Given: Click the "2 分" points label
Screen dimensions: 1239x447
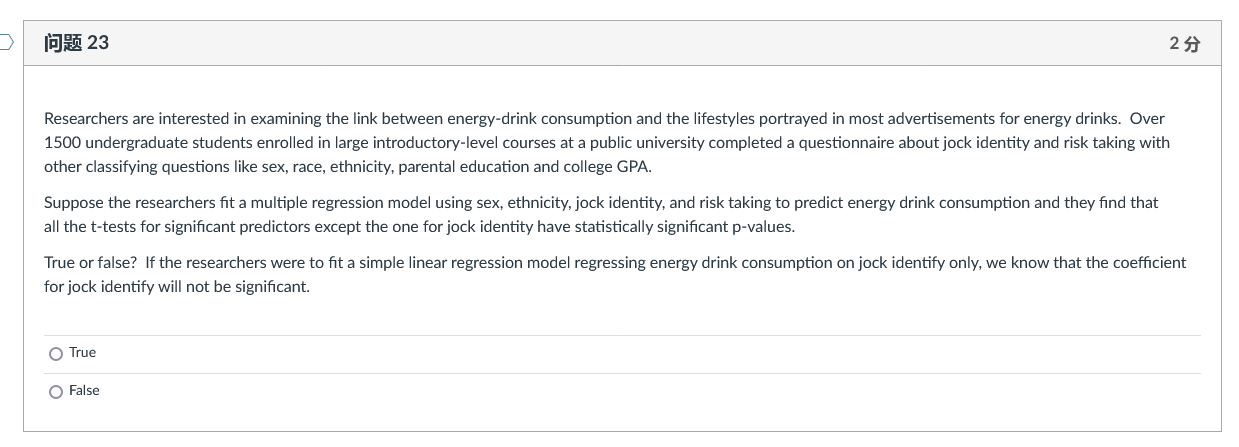Looking at the screenshot, I should pos(1184,44).
